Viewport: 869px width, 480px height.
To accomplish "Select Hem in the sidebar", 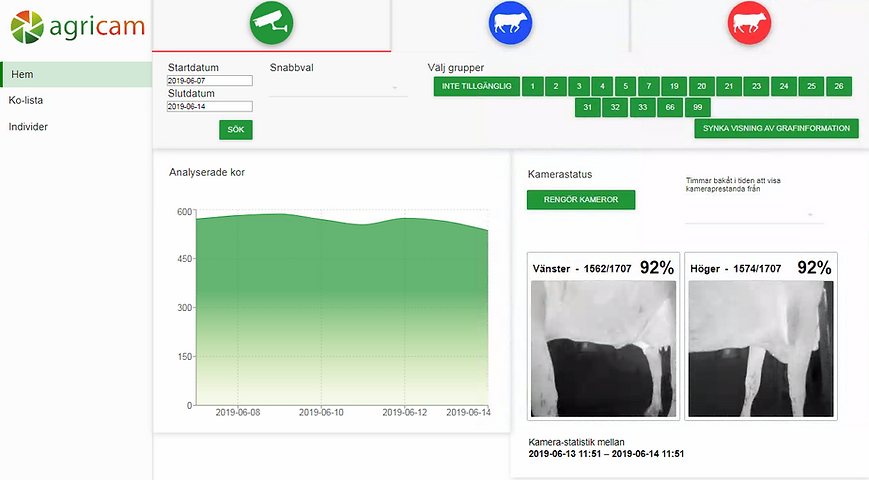I will [22, 74].
